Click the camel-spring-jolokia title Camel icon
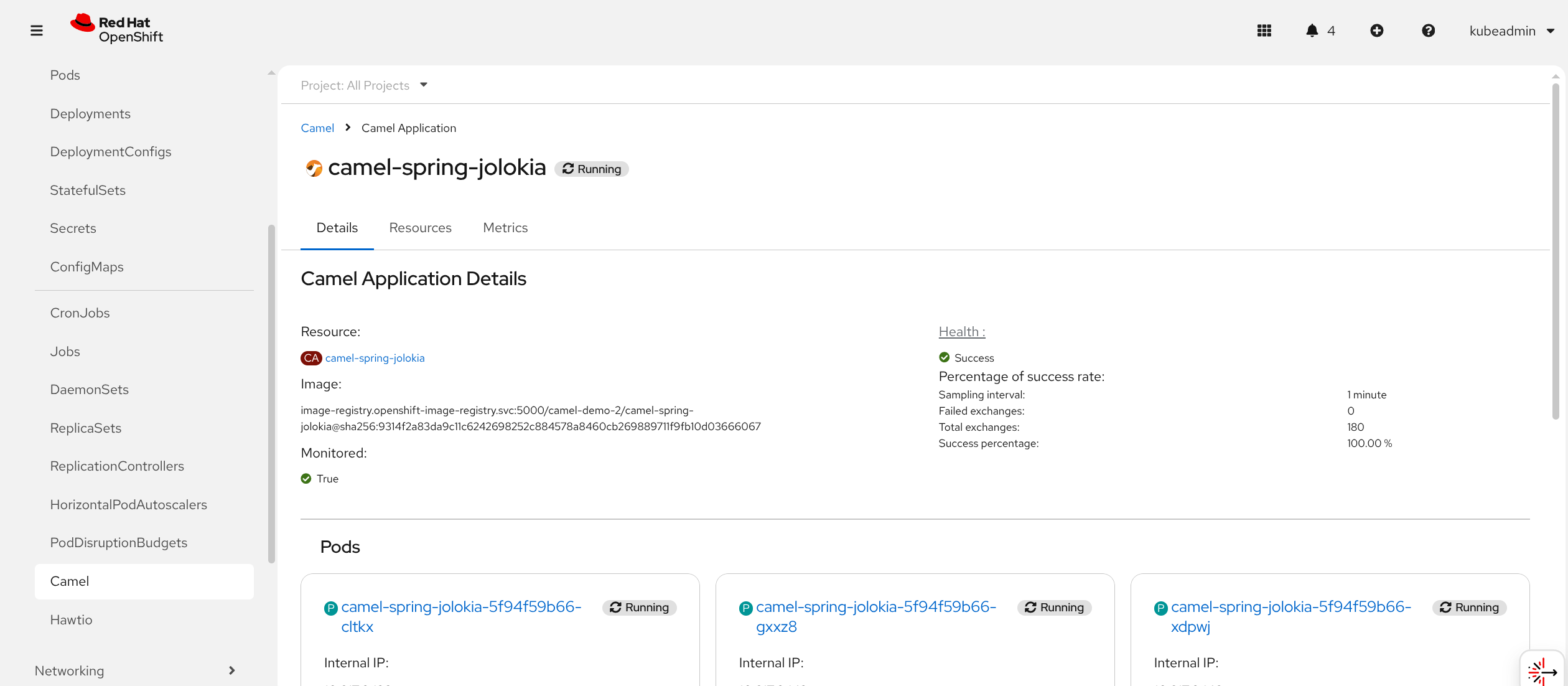The image size is (1568, 686). pyautogui.click(x=314, y=168)
